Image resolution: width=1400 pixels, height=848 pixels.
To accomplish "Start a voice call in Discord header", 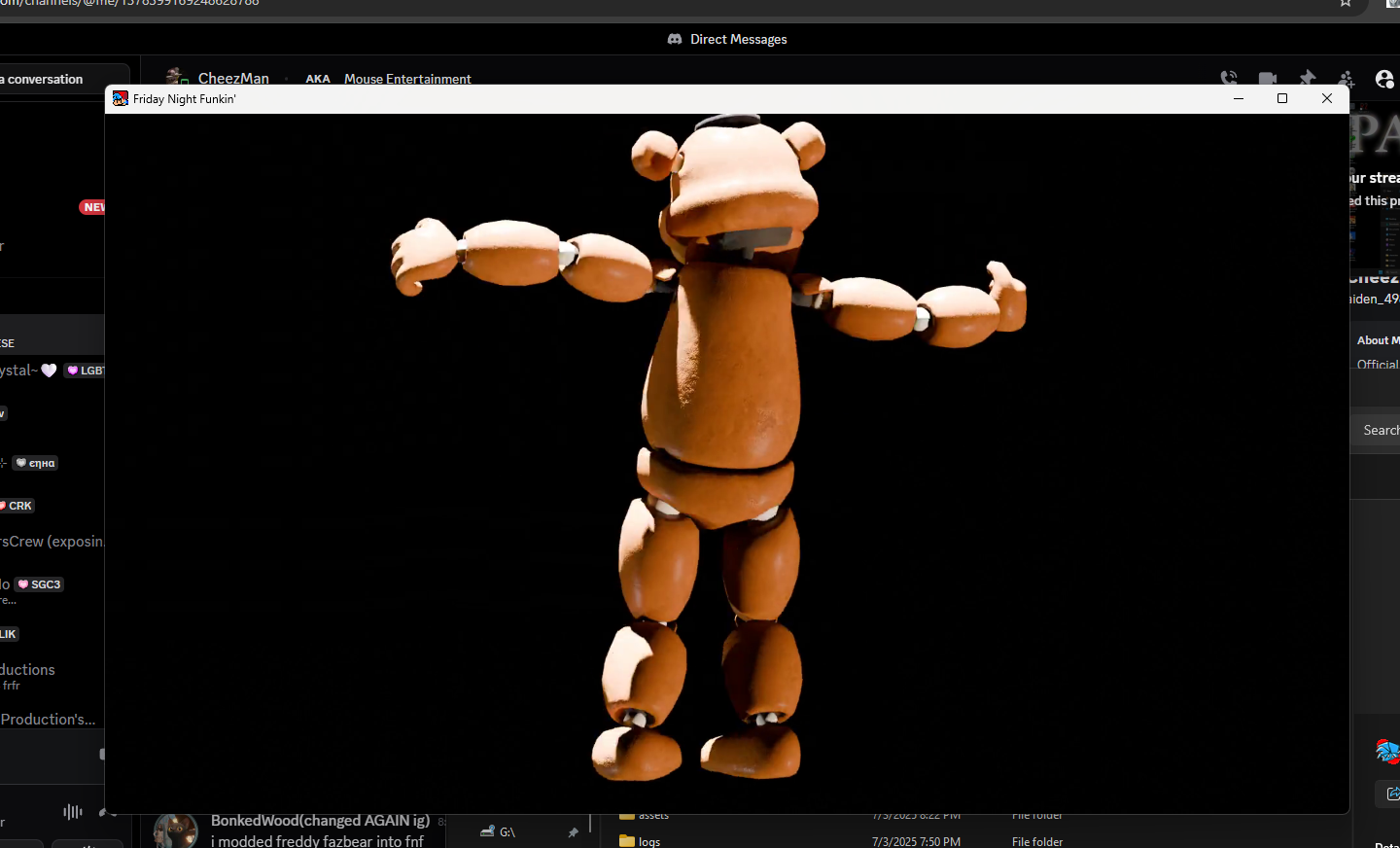I will [1229, 78].
